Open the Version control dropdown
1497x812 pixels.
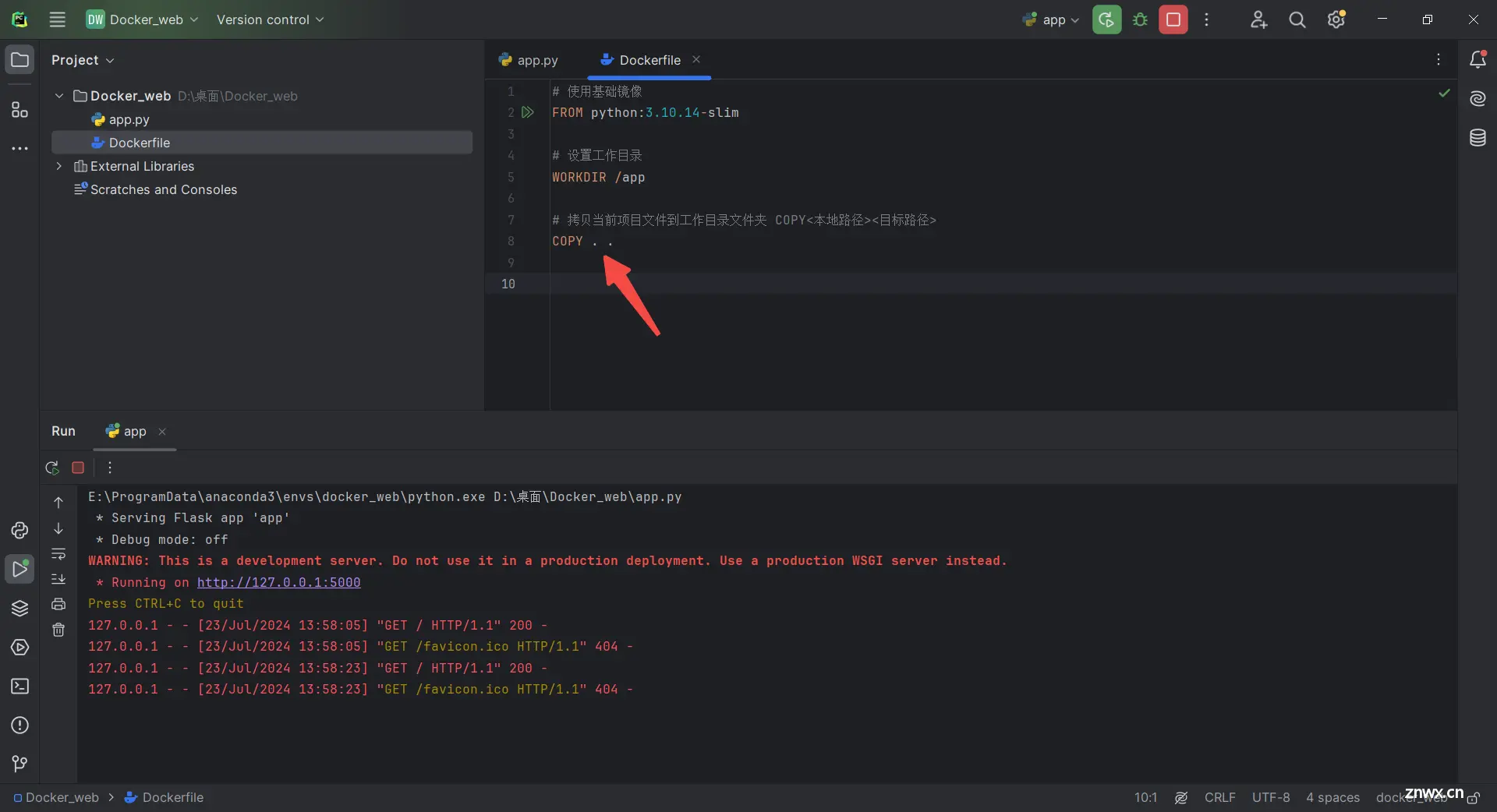click(x=270, y=19)
